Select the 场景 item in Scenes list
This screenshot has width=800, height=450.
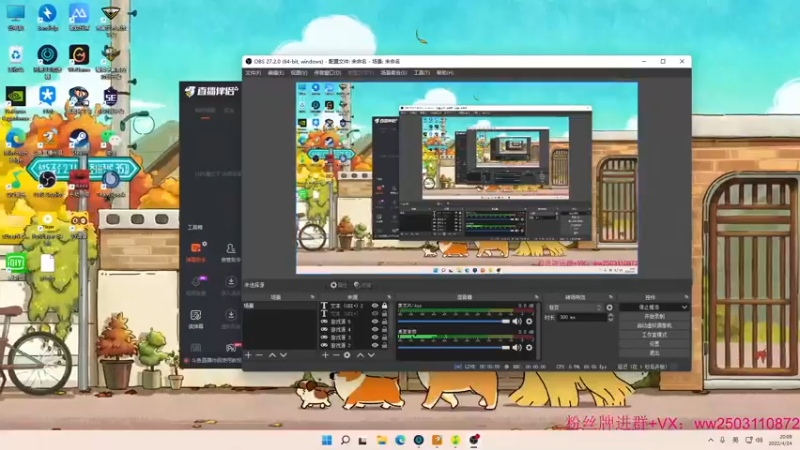[x=279, y=306]
